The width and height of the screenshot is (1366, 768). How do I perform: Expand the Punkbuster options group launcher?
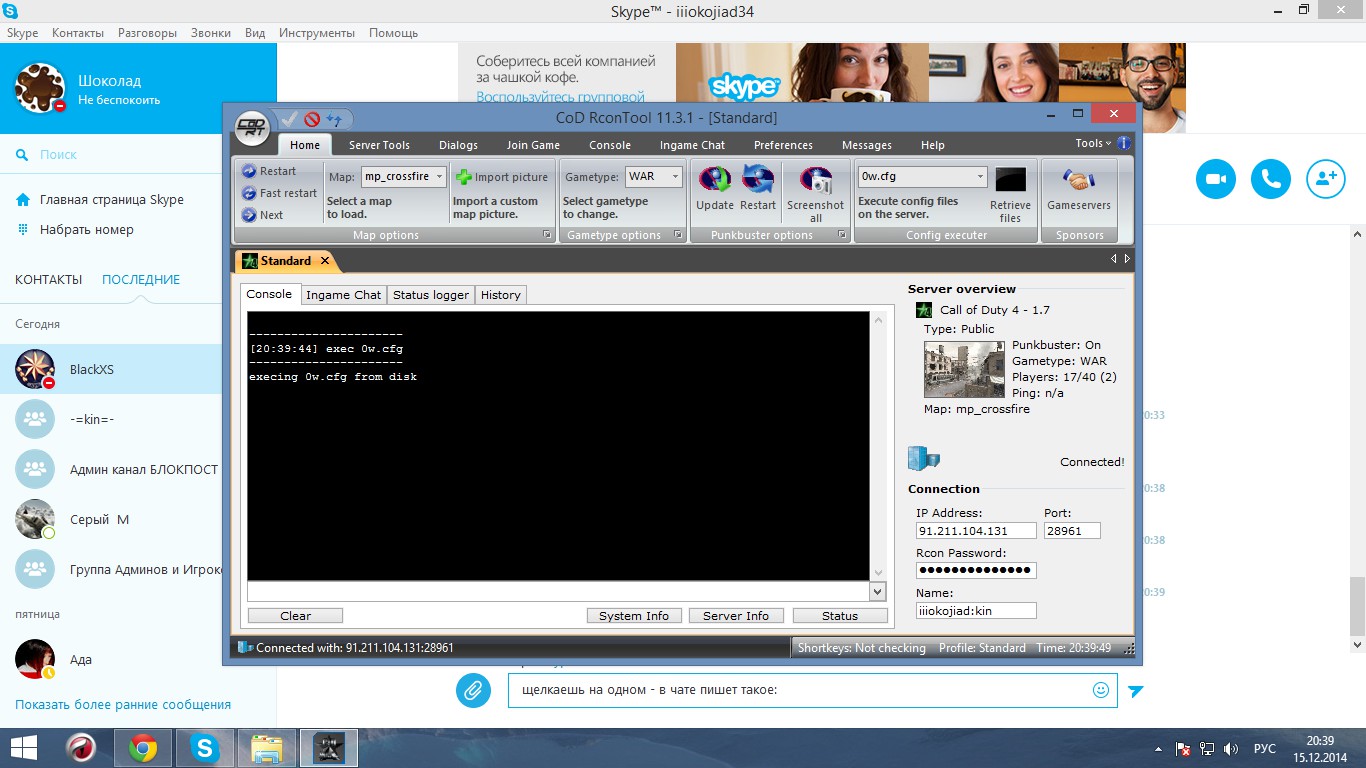click(843, 235)
